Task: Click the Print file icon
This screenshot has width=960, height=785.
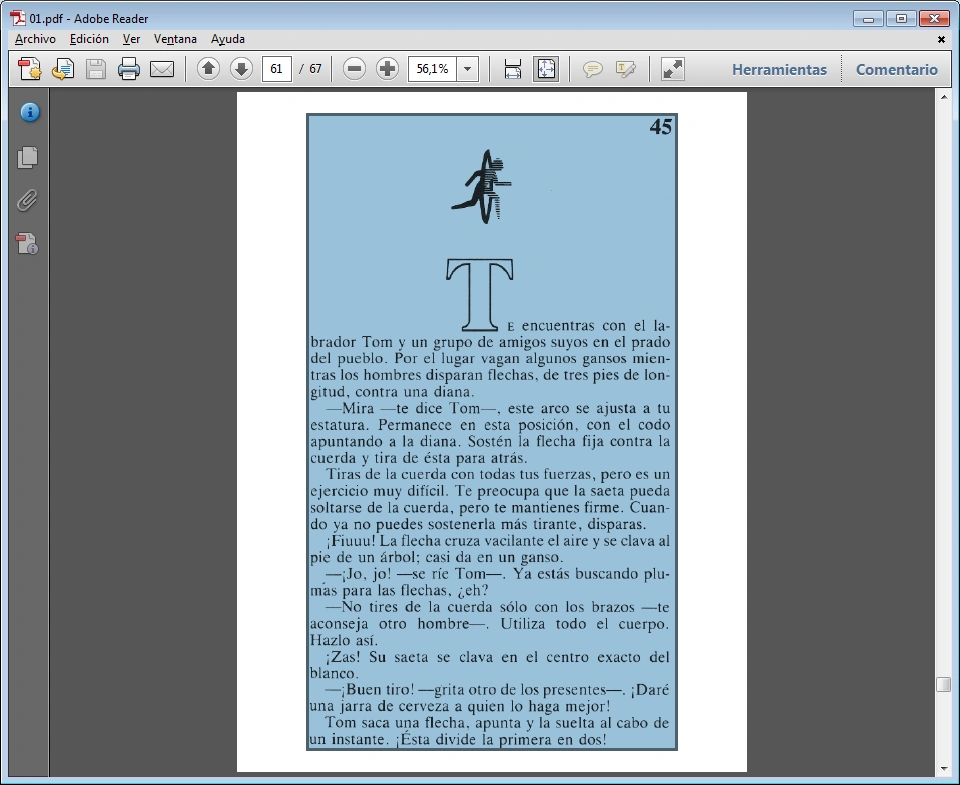Action: coord(129,69)
